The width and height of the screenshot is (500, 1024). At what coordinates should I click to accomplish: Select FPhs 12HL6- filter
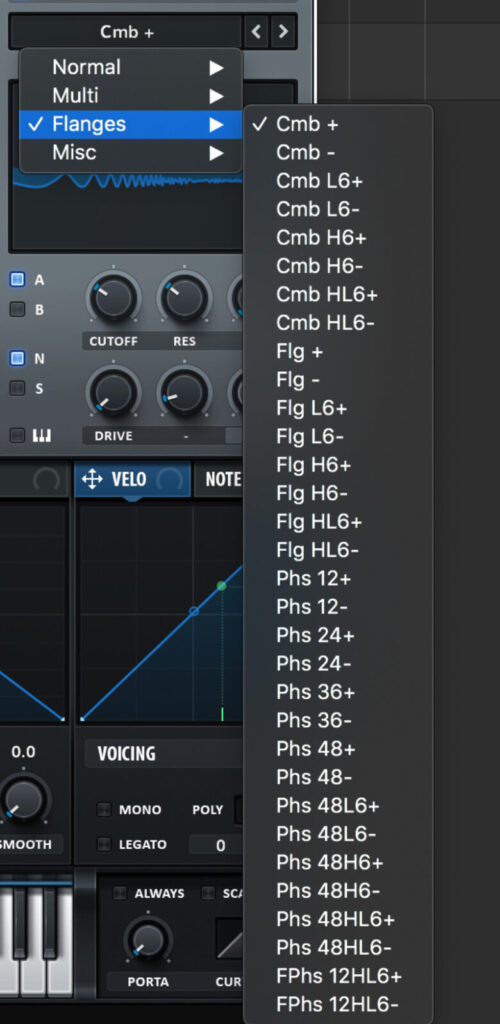[x=337, y=1005]
